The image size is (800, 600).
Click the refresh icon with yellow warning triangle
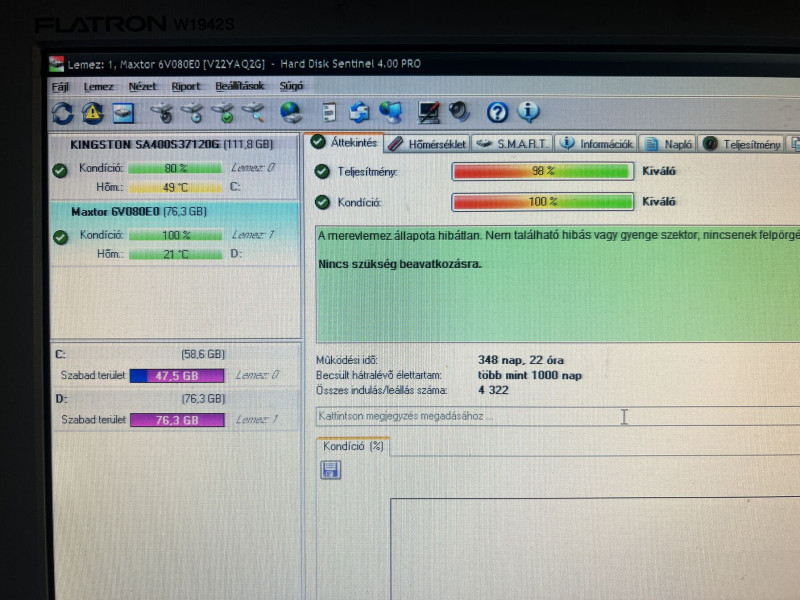pyautogui.click(x=92, y=113)
